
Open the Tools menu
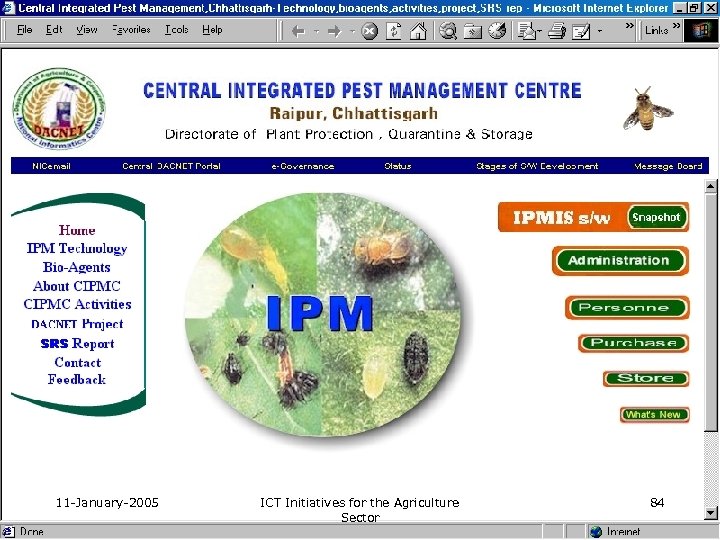(x=177, y=30)
